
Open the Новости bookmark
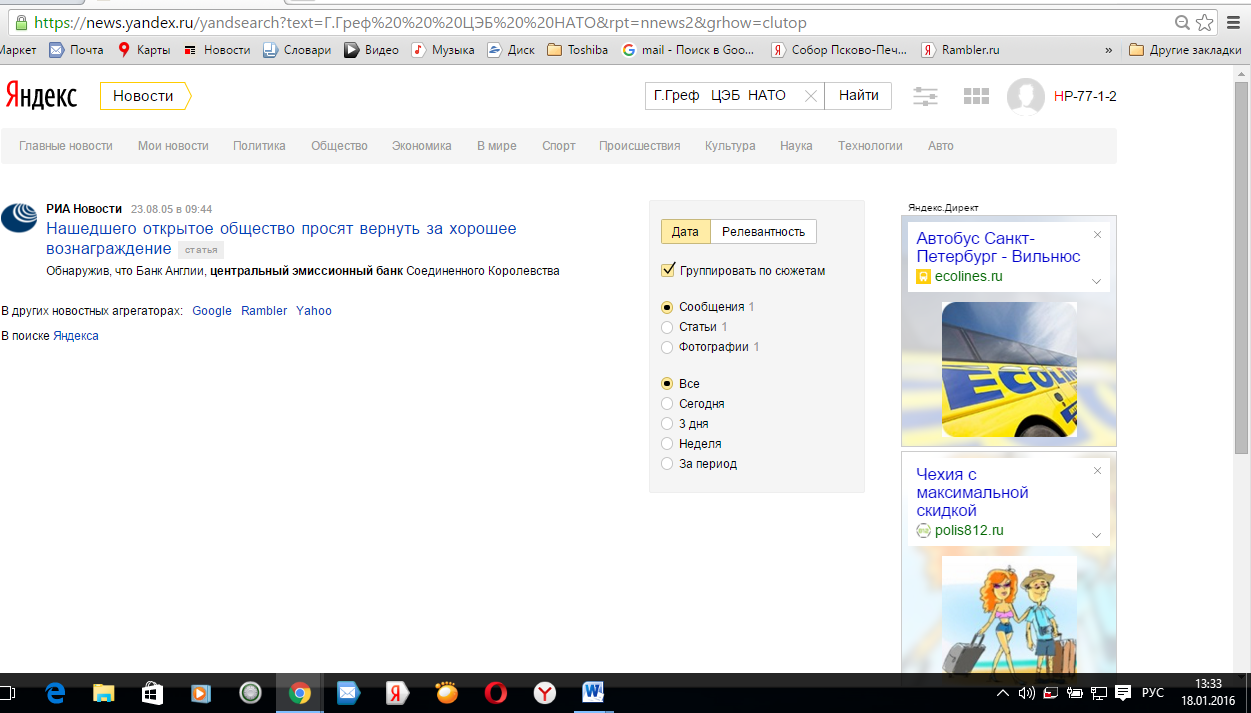point(216,50)
